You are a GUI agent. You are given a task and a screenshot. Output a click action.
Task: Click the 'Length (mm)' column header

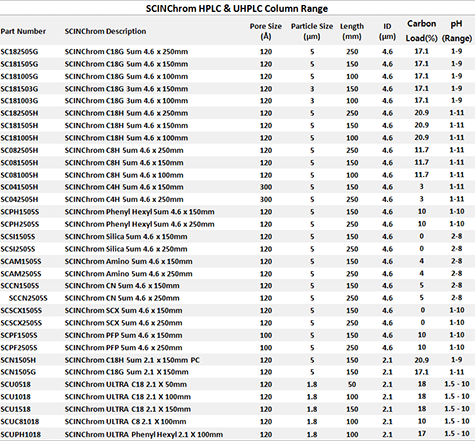(x=352, y=31)
